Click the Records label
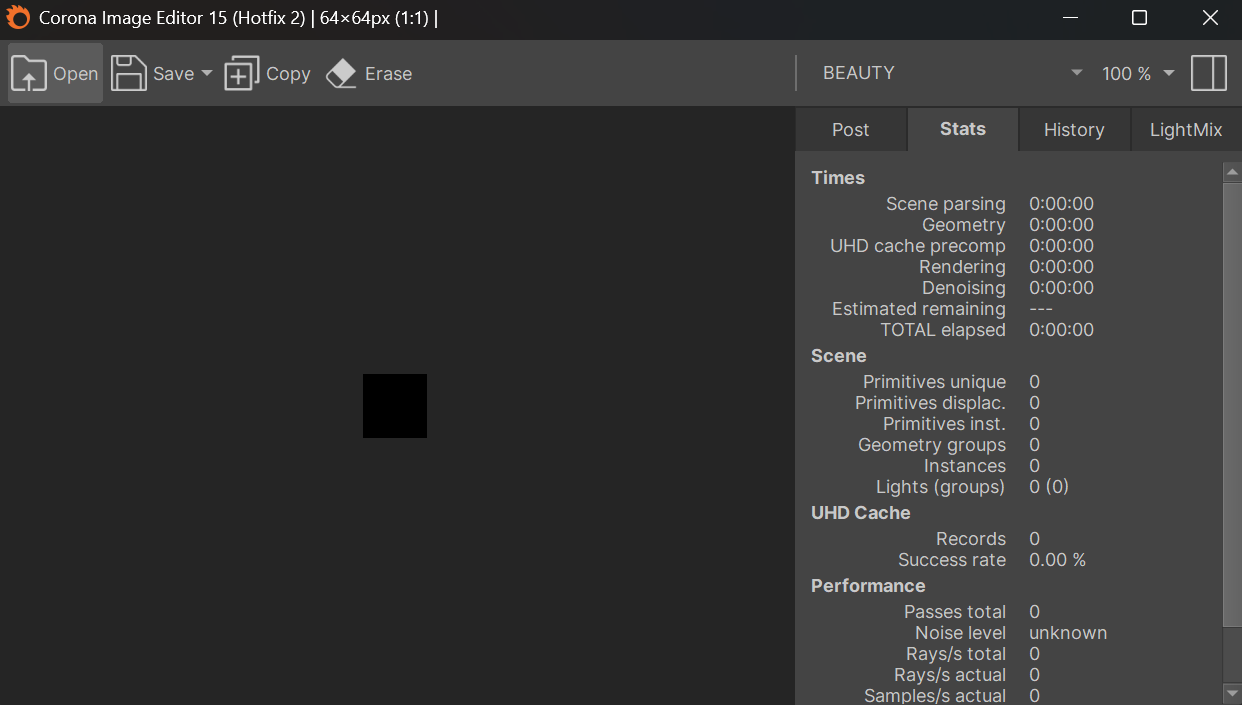 click(x=971, y=539)
